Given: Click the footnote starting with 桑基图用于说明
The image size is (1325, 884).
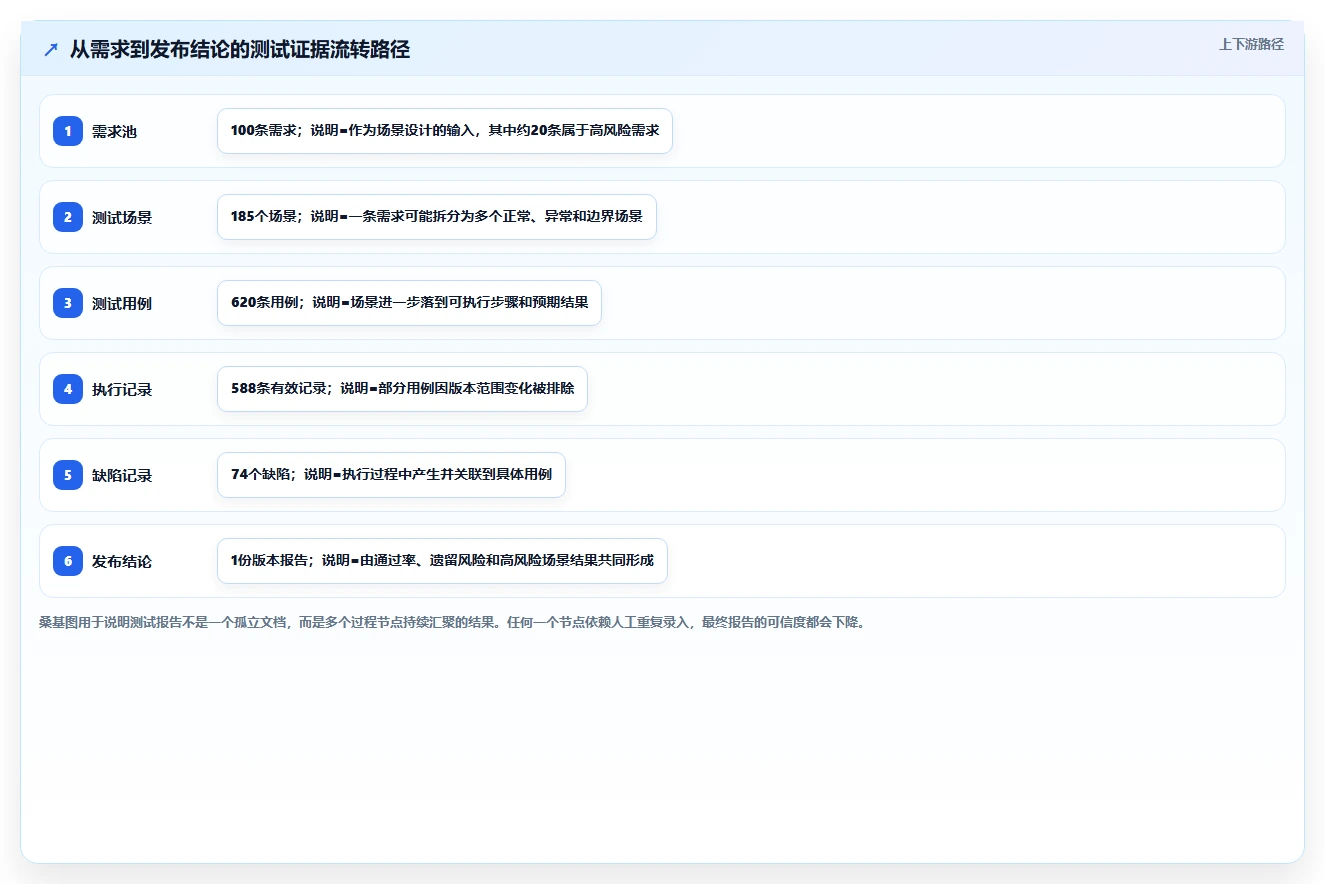Looking at the screenshot, I should pos(452,622).
